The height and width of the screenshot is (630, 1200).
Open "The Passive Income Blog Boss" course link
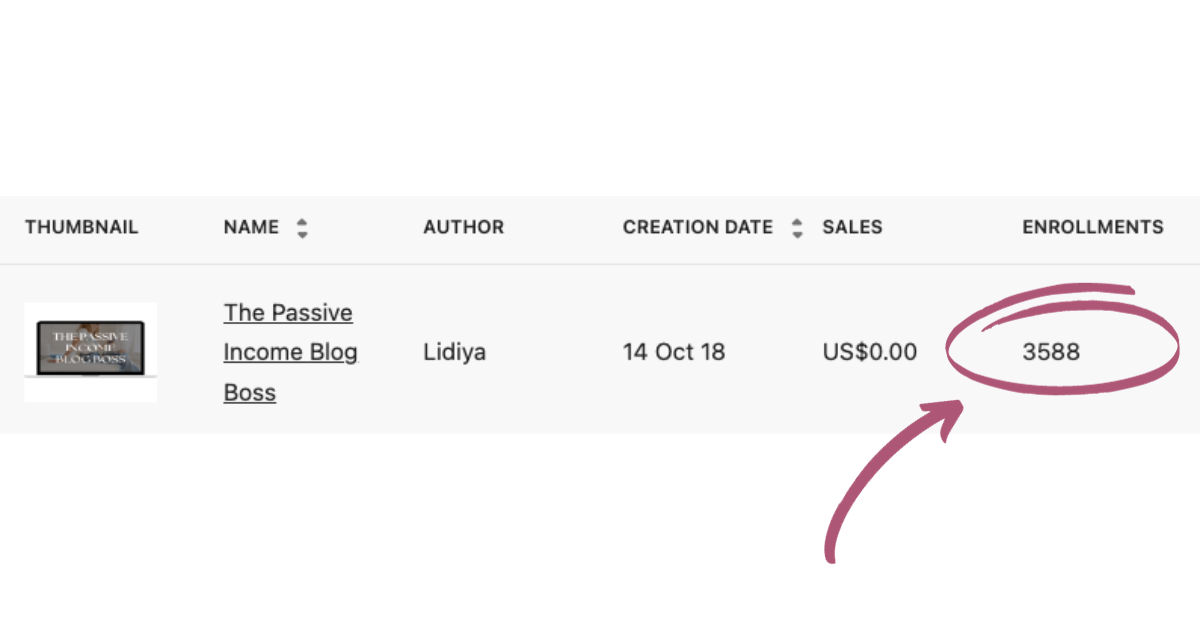[x=289, y=352]
